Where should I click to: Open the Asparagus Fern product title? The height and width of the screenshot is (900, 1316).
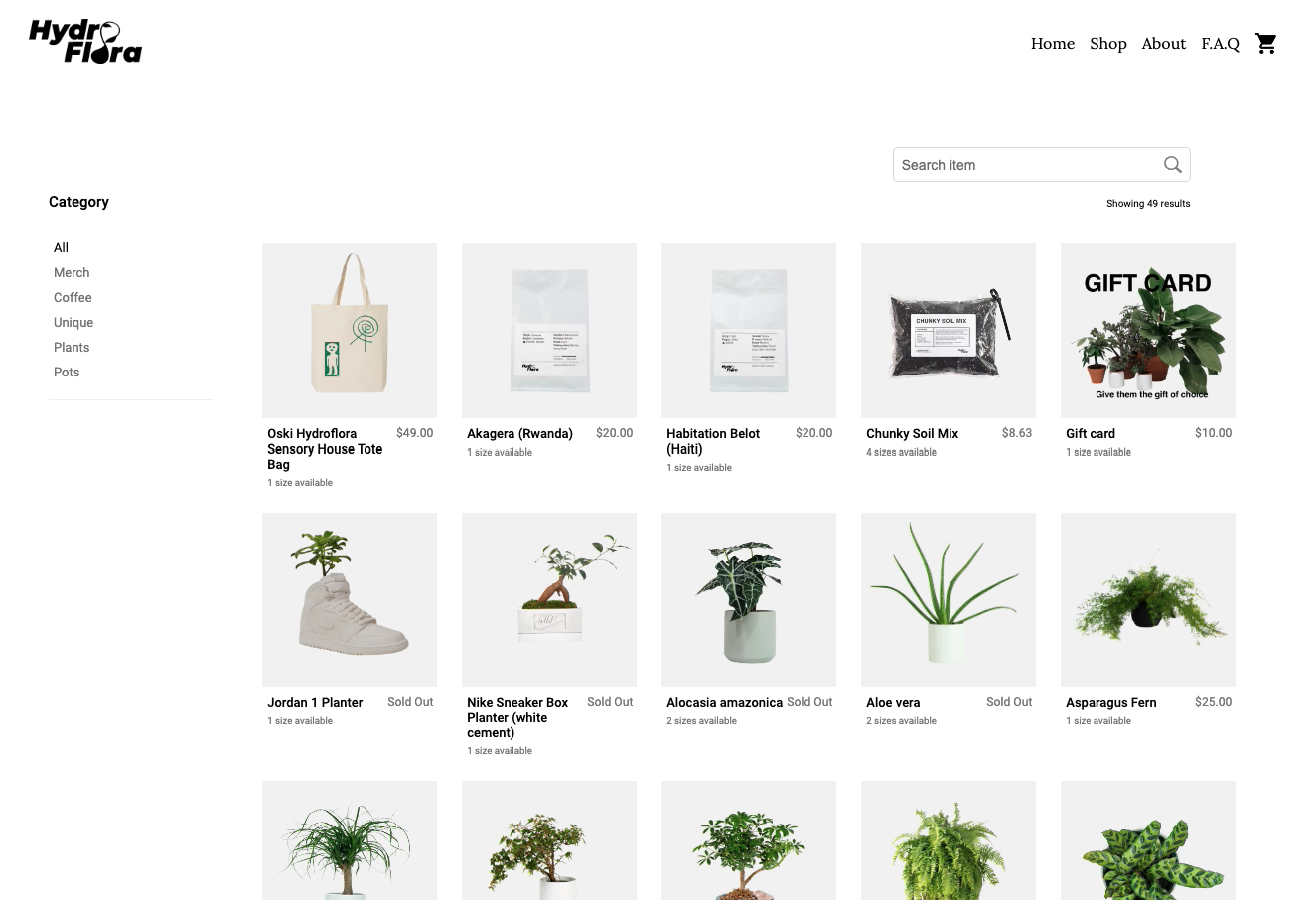click(x=1110, y=703)
